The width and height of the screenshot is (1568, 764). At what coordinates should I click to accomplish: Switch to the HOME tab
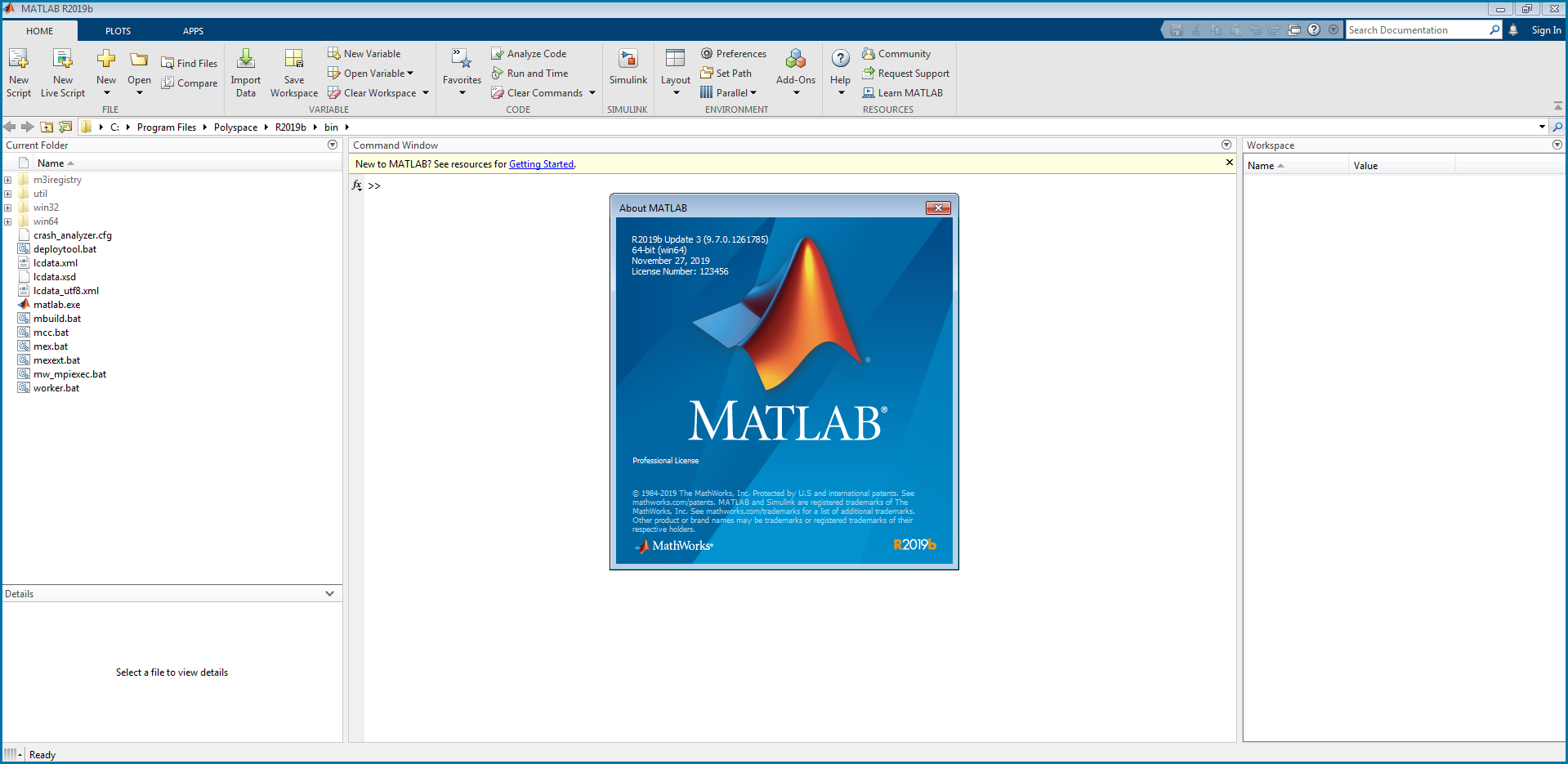point(40,30)
